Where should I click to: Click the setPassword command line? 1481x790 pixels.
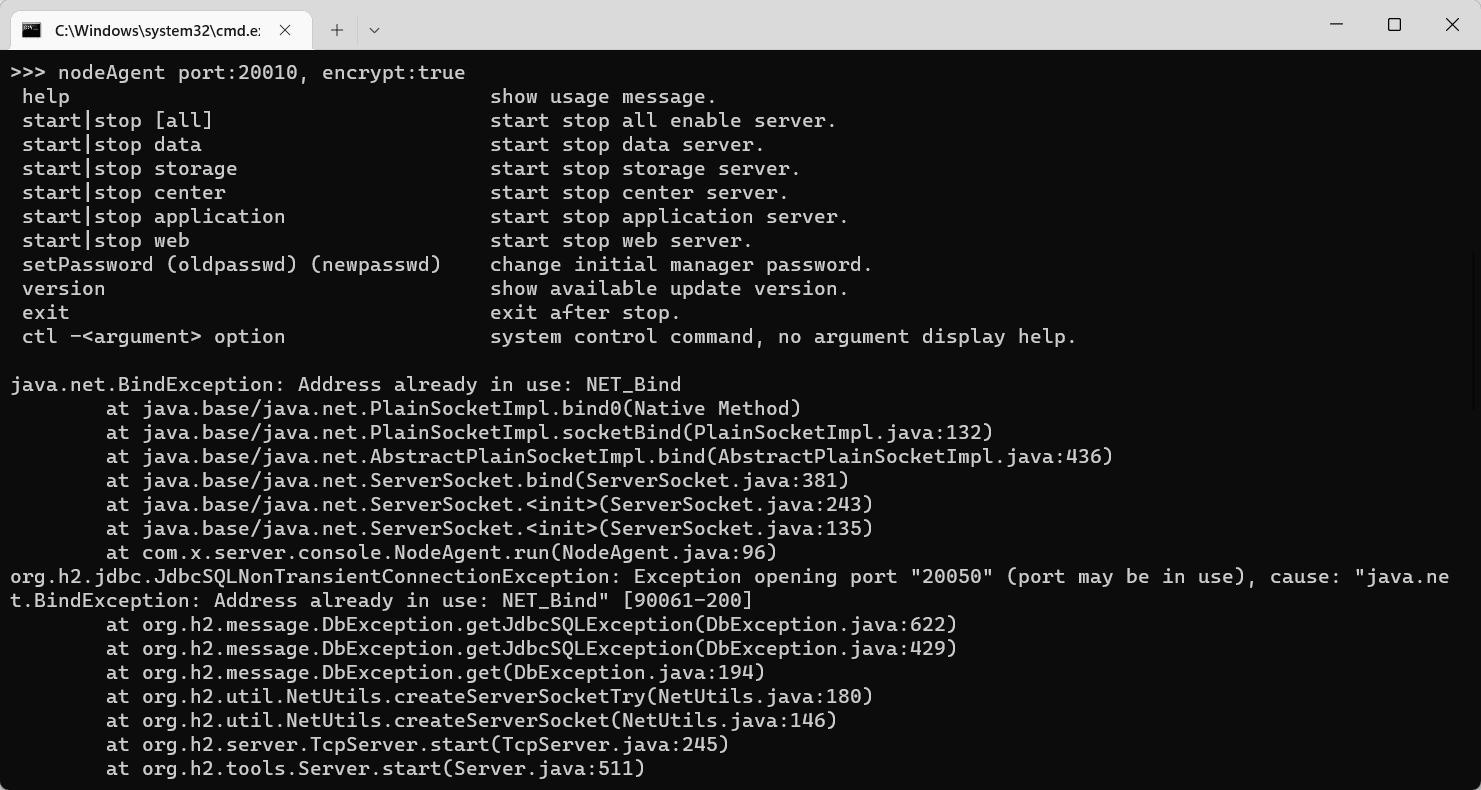point(232,265)
